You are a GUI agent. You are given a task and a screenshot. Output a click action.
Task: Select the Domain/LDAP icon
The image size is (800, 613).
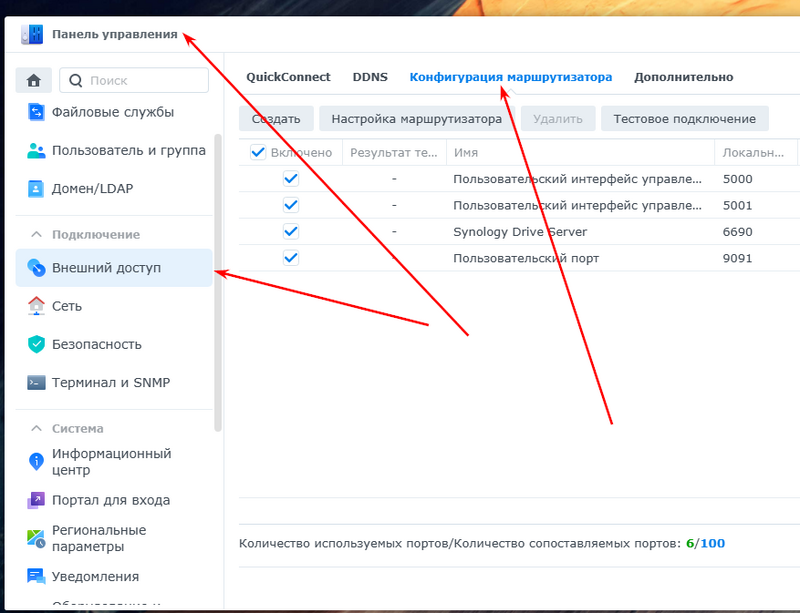tap(37, 189)
